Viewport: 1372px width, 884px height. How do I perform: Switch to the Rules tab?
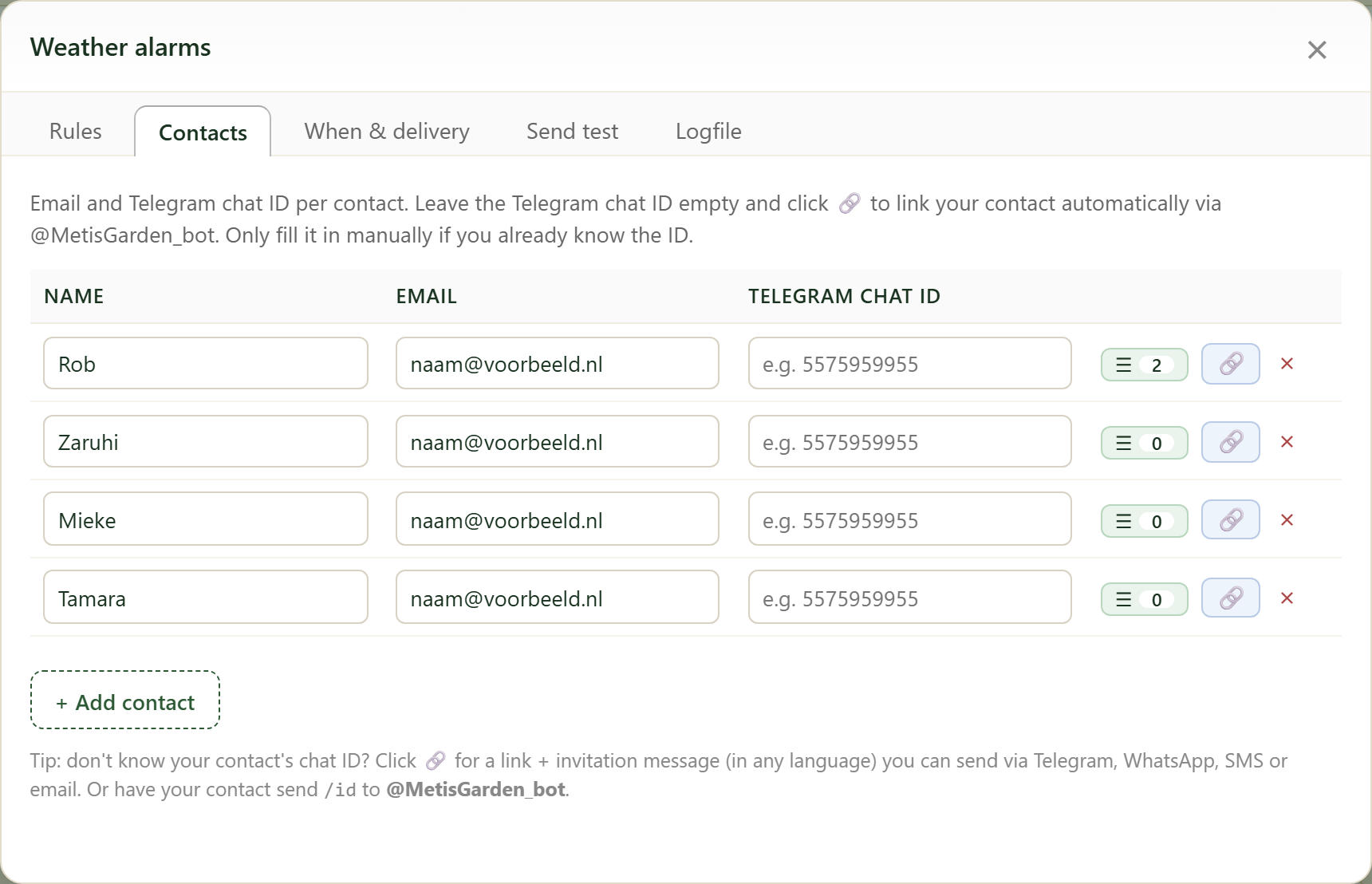point(76,131)
